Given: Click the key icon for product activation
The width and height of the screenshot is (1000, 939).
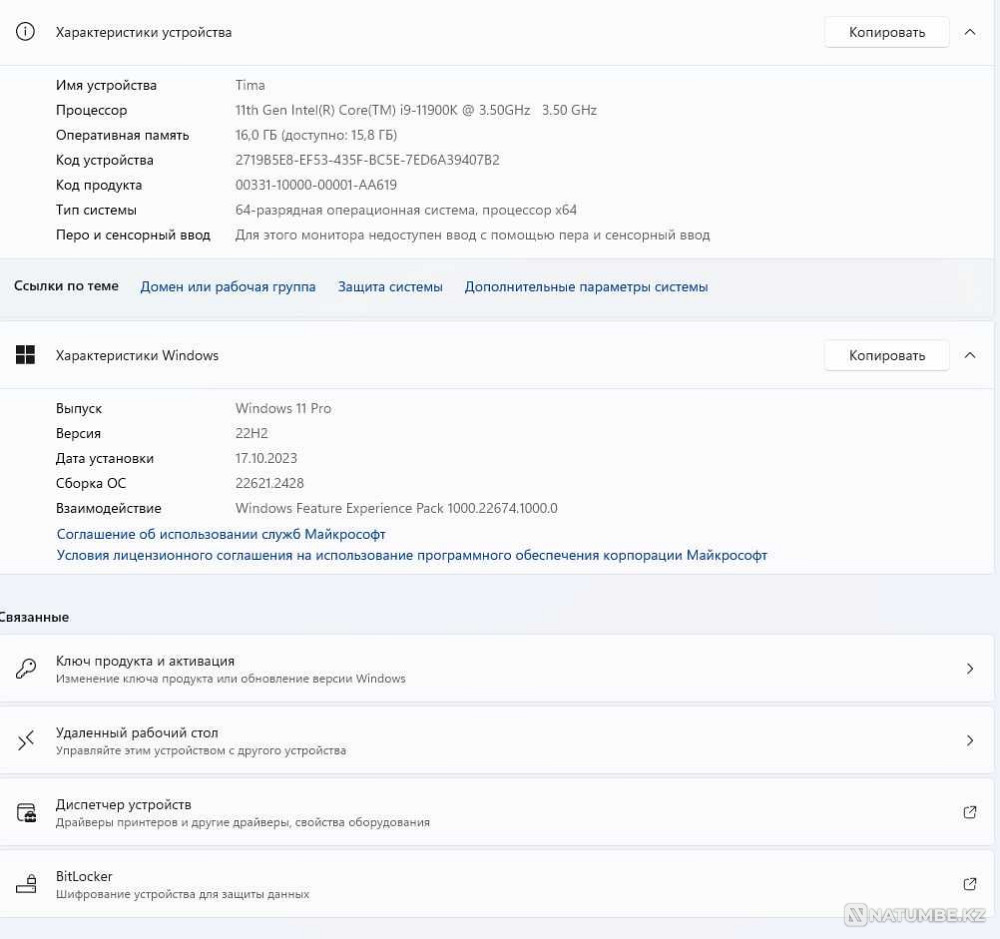Looking at the screenshot, I should click(x=26, y=669).
